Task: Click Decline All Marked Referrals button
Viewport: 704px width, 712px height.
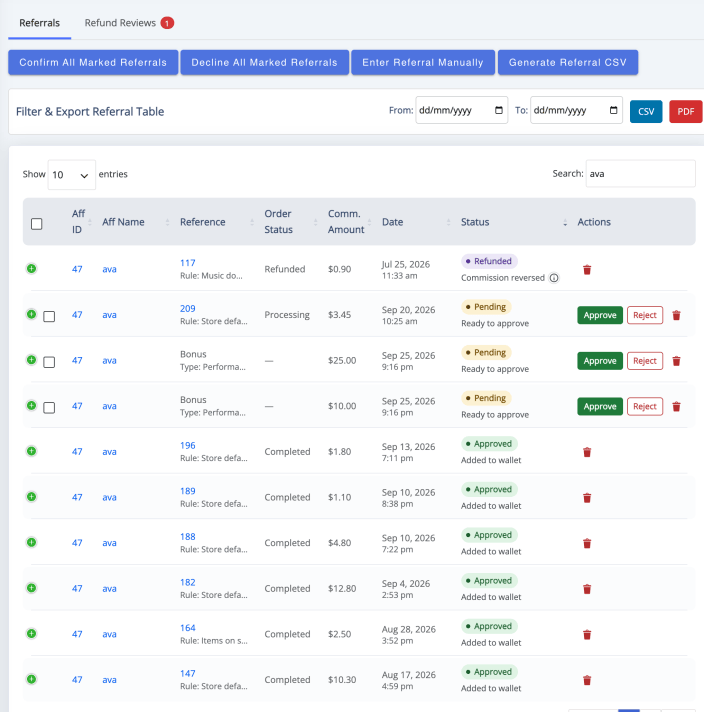Action: (264, 63)
